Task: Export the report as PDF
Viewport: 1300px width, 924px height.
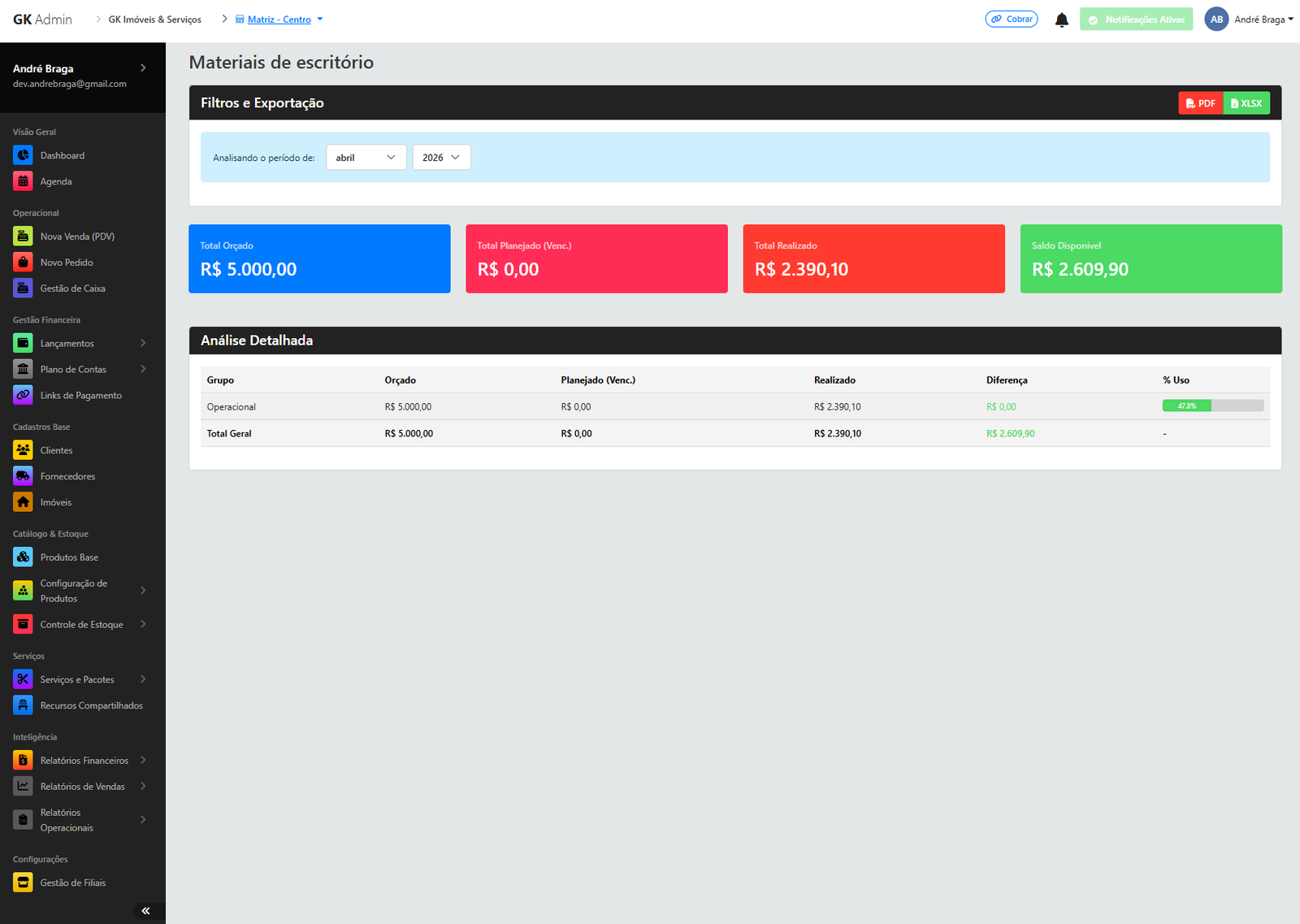Action: tap(1200, 103)
